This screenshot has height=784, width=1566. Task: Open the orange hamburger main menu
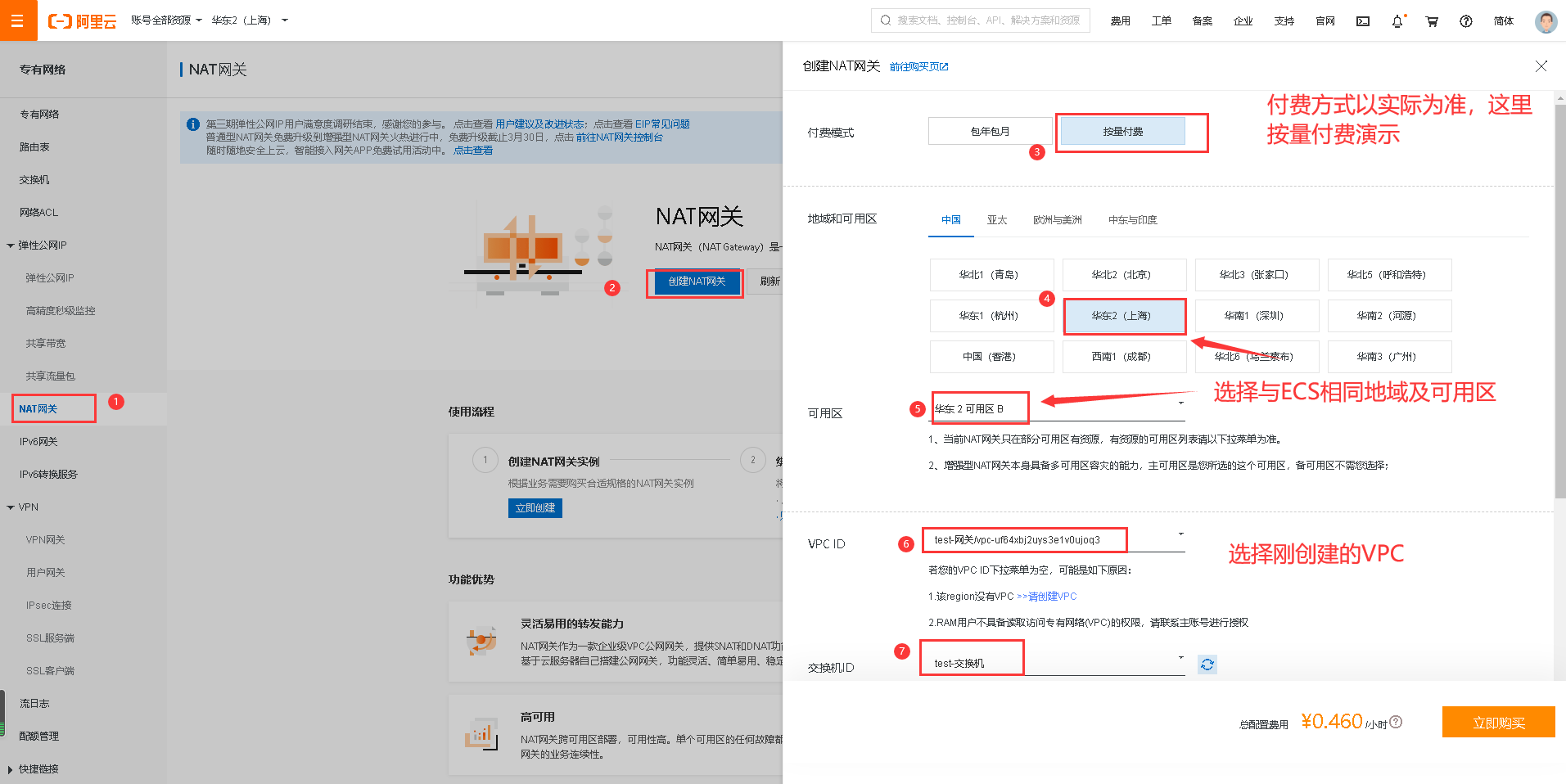pyautogui.click(x=18, y=20)
